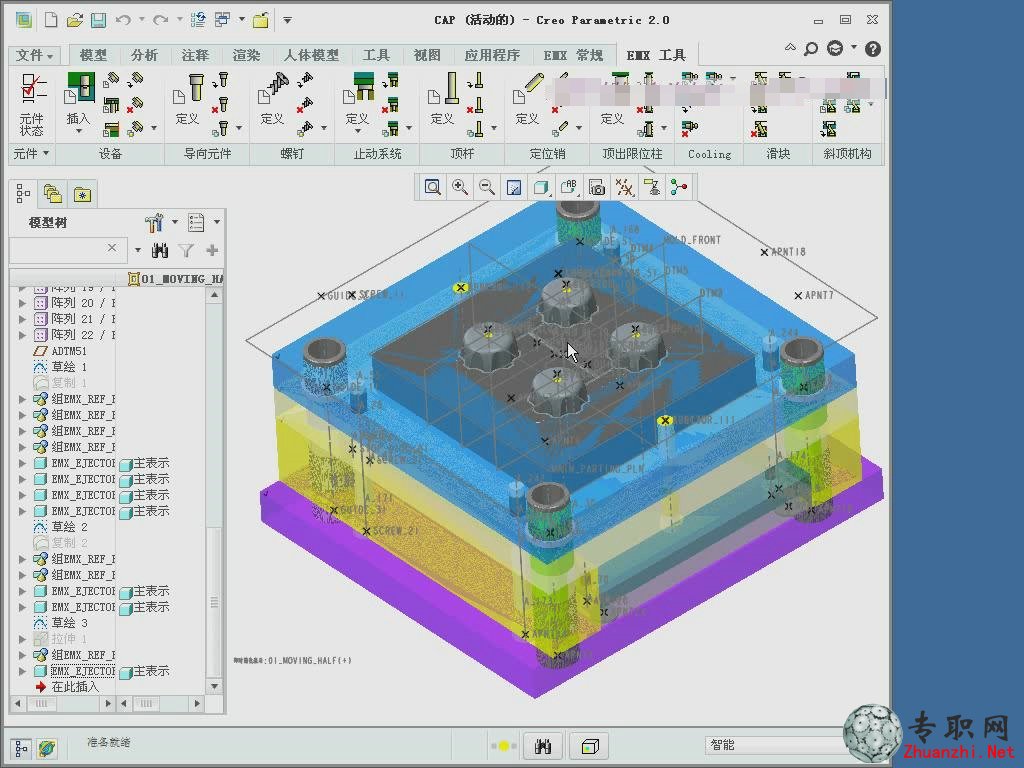The height and width of the screenshot is (768, 1024).
Task: Undo the last action
Action: pos(123,20)
